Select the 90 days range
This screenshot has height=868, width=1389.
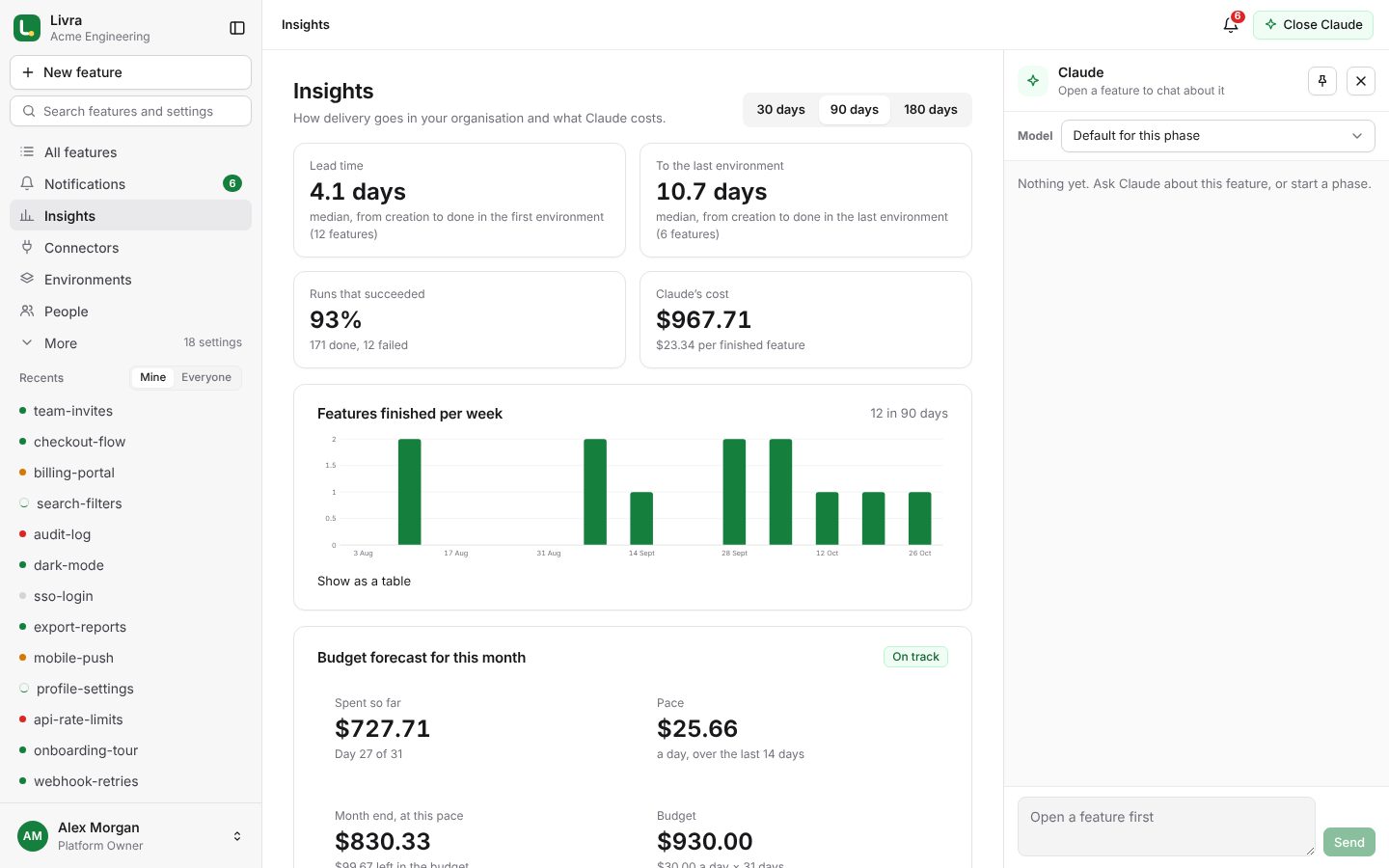(x=855, y=110)
